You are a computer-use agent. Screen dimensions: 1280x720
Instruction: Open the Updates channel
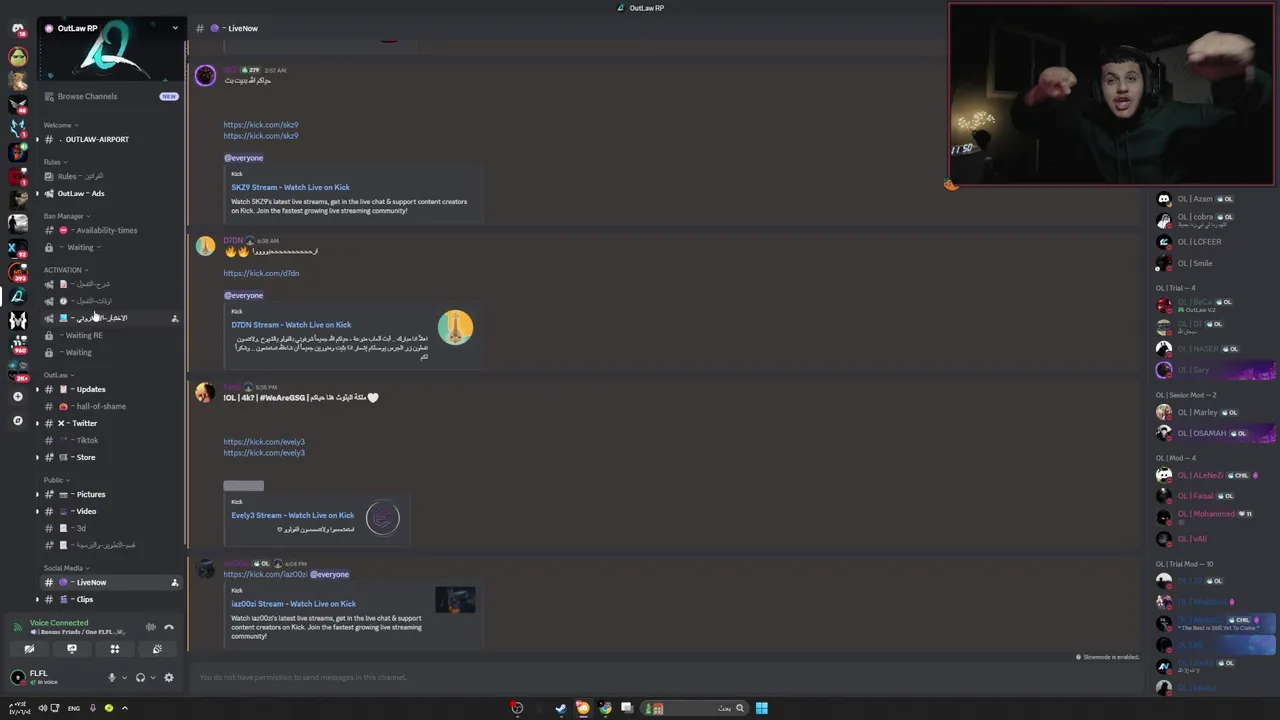[x=110, y=389]
